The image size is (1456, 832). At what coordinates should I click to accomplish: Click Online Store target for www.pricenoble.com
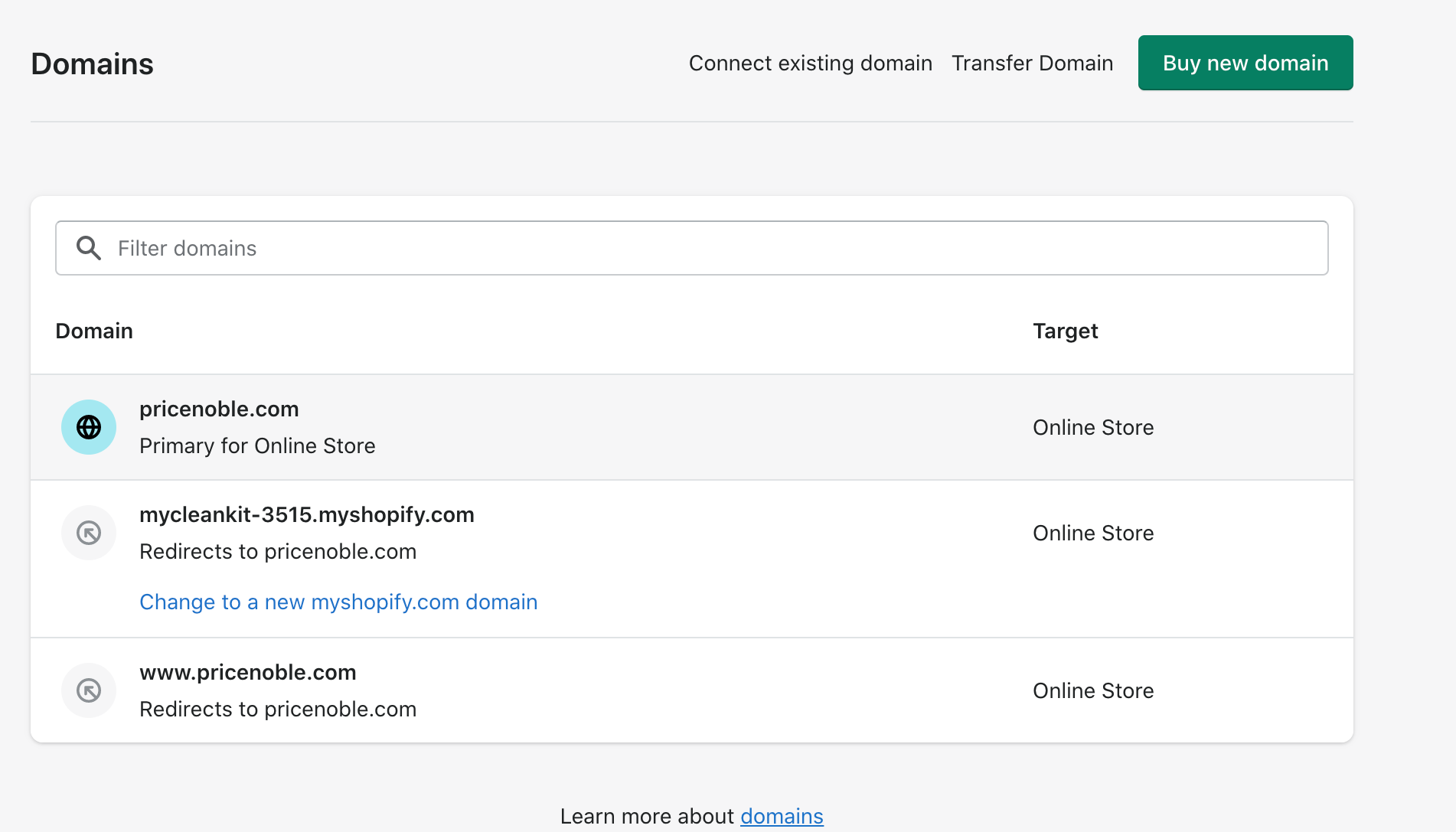coord(1092,690)
